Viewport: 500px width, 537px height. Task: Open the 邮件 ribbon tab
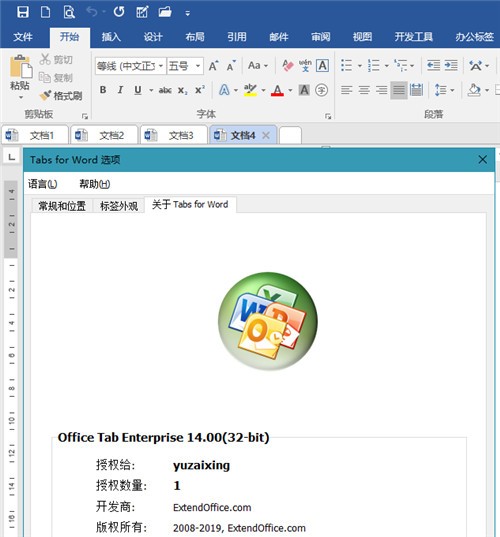tap(278, 37)
